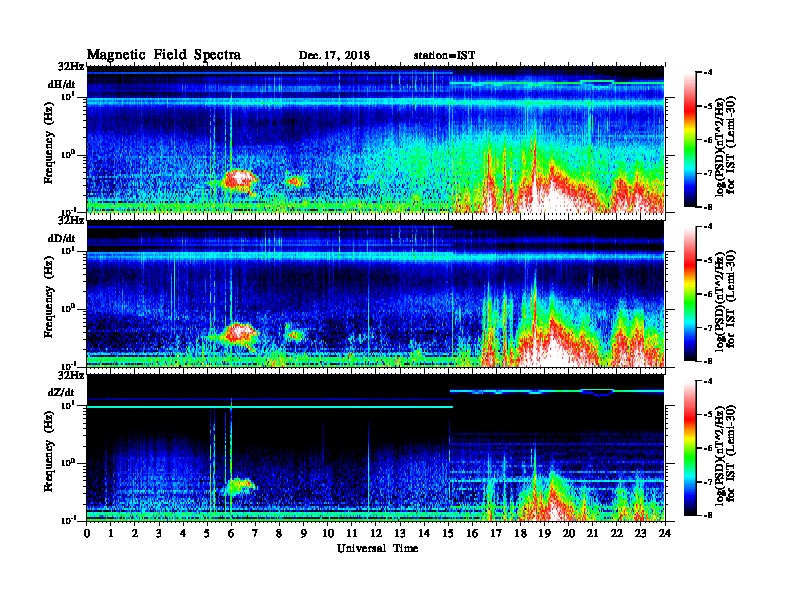Select the dD/dt panel label
This screenshot has width=792, height=612.
tap(62, 238)
